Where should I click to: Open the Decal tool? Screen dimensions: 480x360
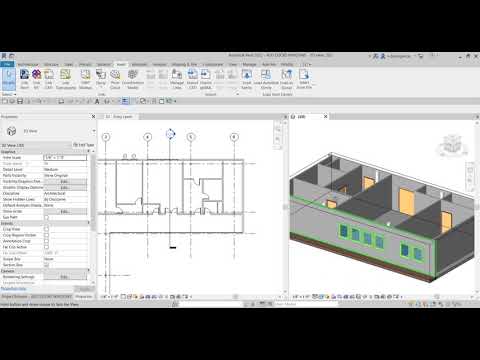101,79
